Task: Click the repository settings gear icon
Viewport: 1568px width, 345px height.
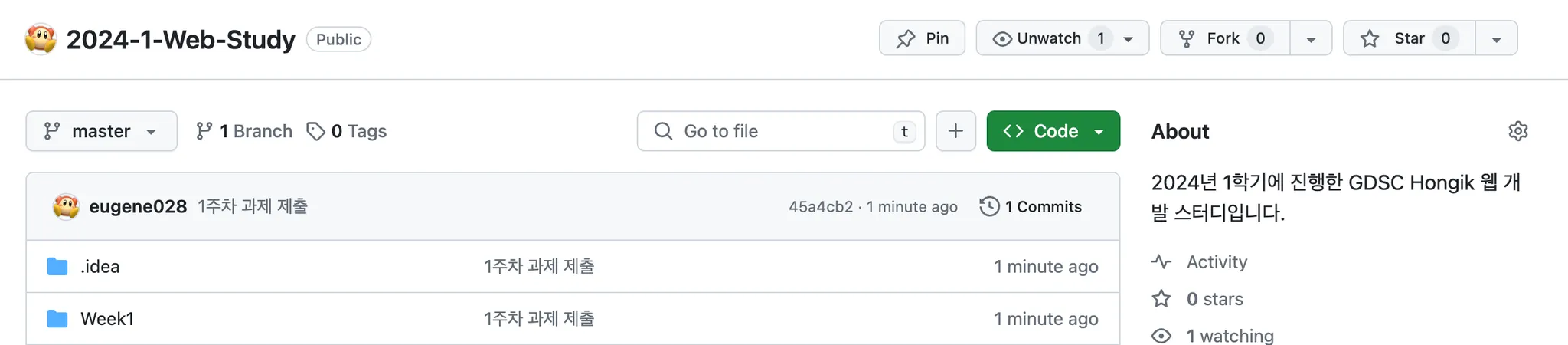Action: [x=1517, y=131]
